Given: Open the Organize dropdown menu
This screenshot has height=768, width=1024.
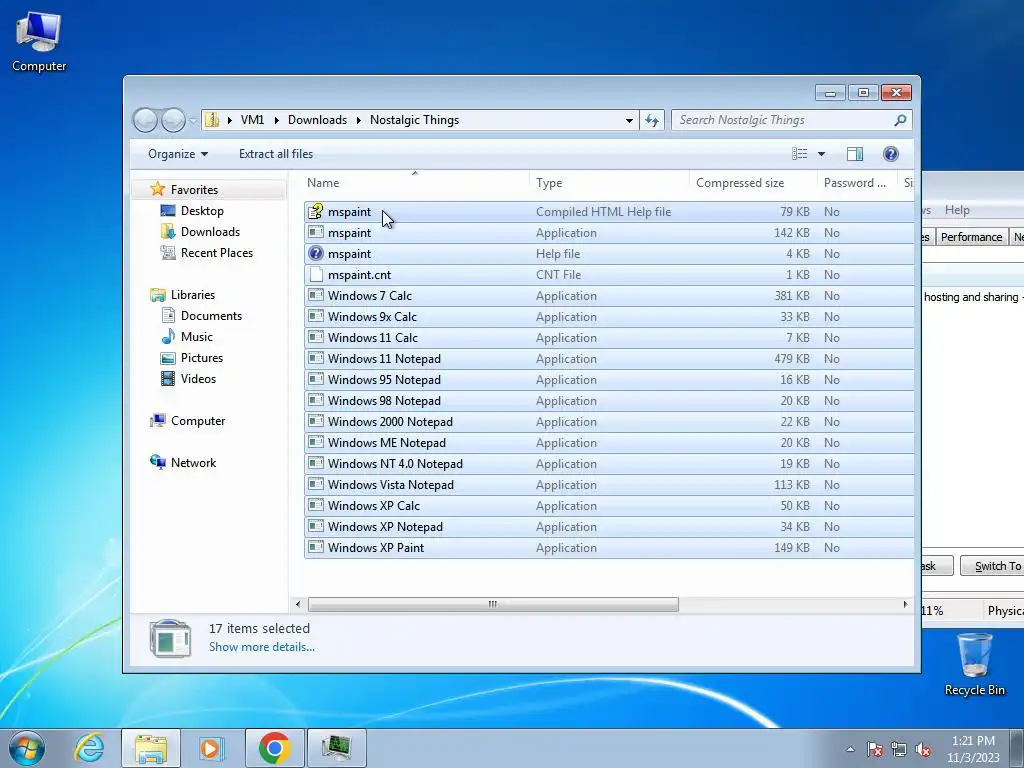Looking at the screenshot, I should pos(178,154).
